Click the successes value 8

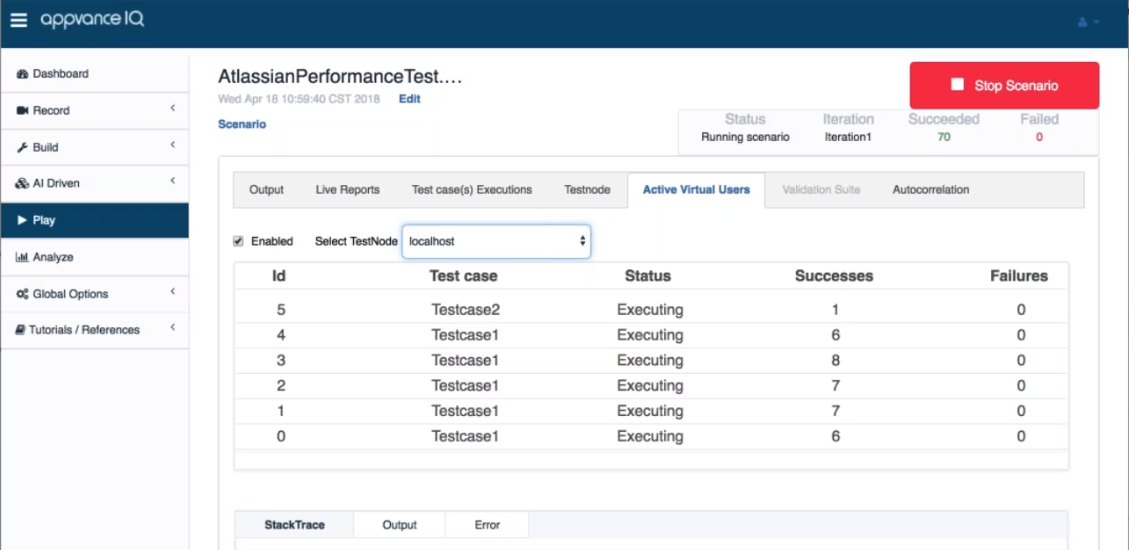[x=835, y=361]
